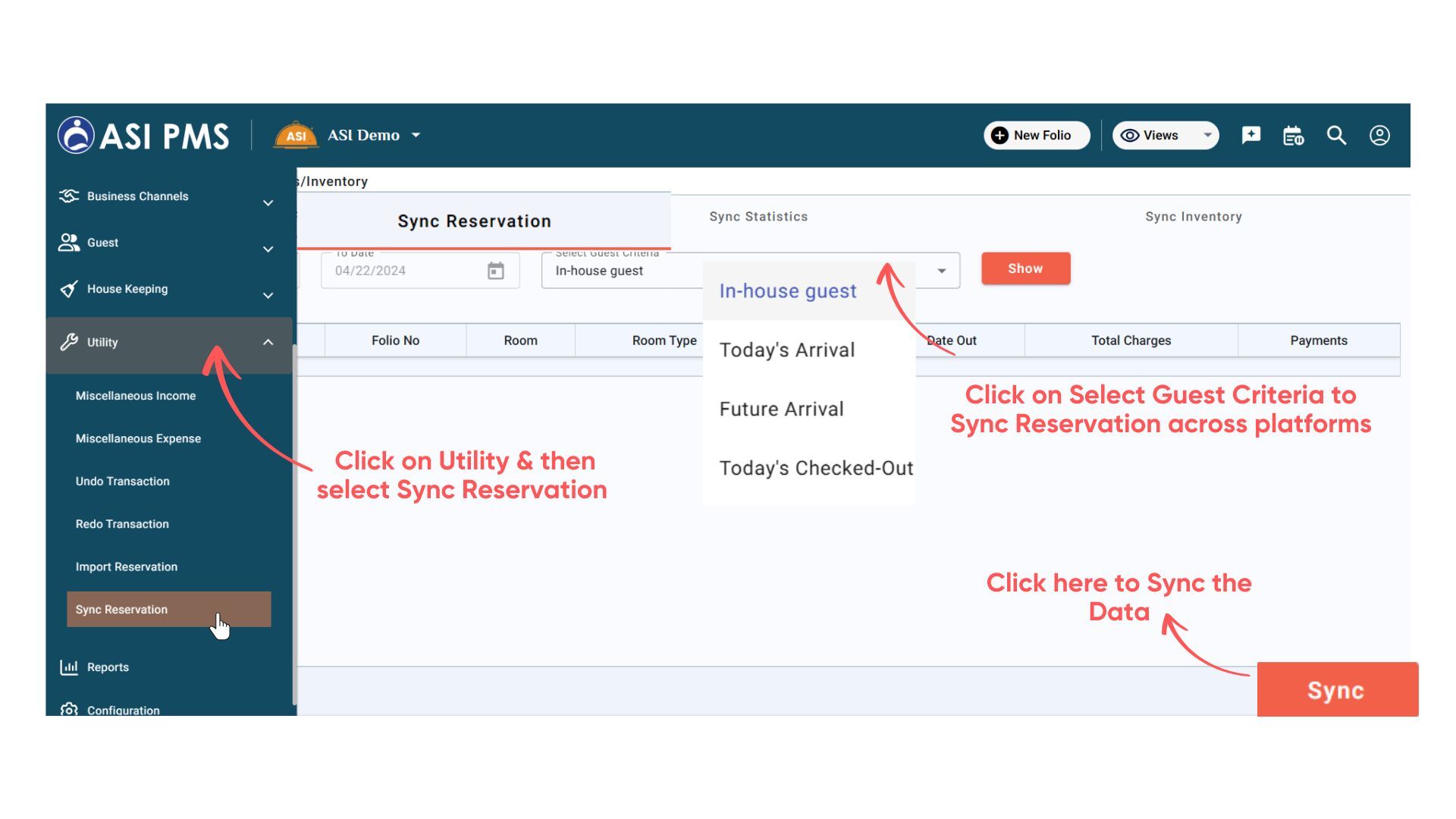Expand the ASI Demo property dropdown
This screenshot has height=819, width=1456.
(x=416, y=136)
